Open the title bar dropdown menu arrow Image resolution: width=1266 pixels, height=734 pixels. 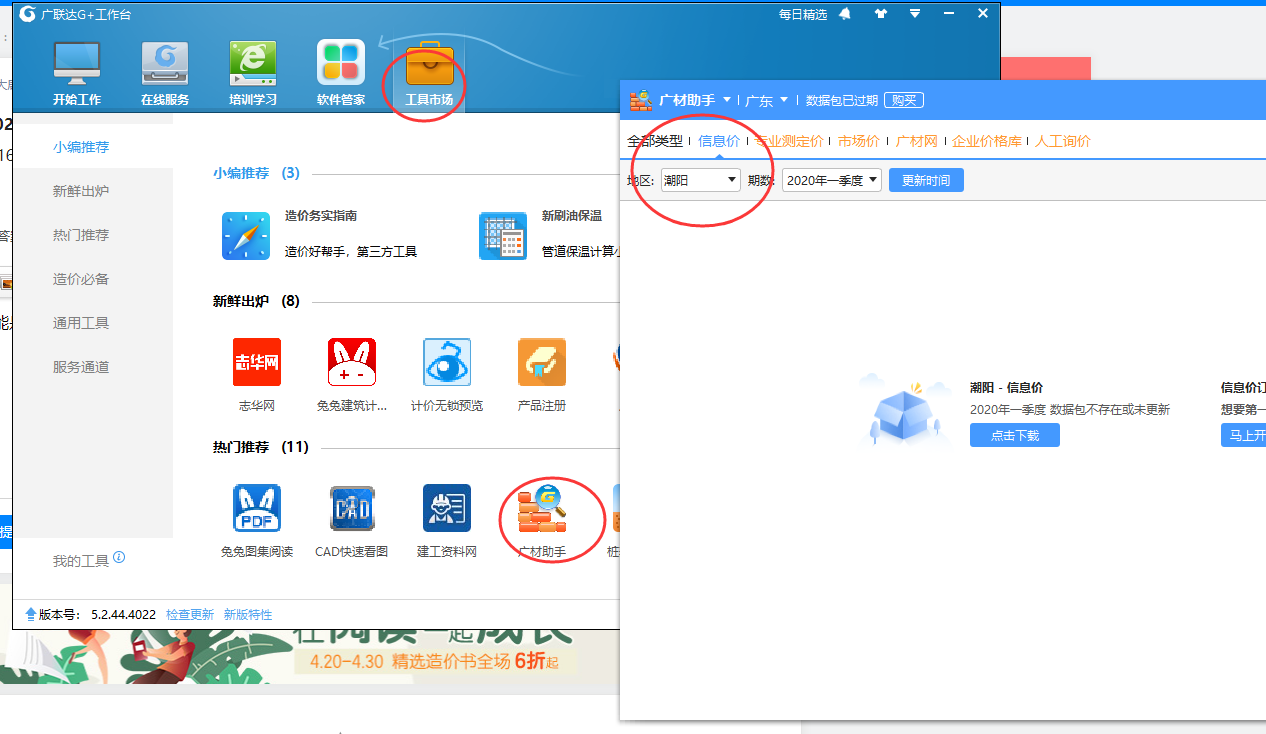click(x=915, y=14)
